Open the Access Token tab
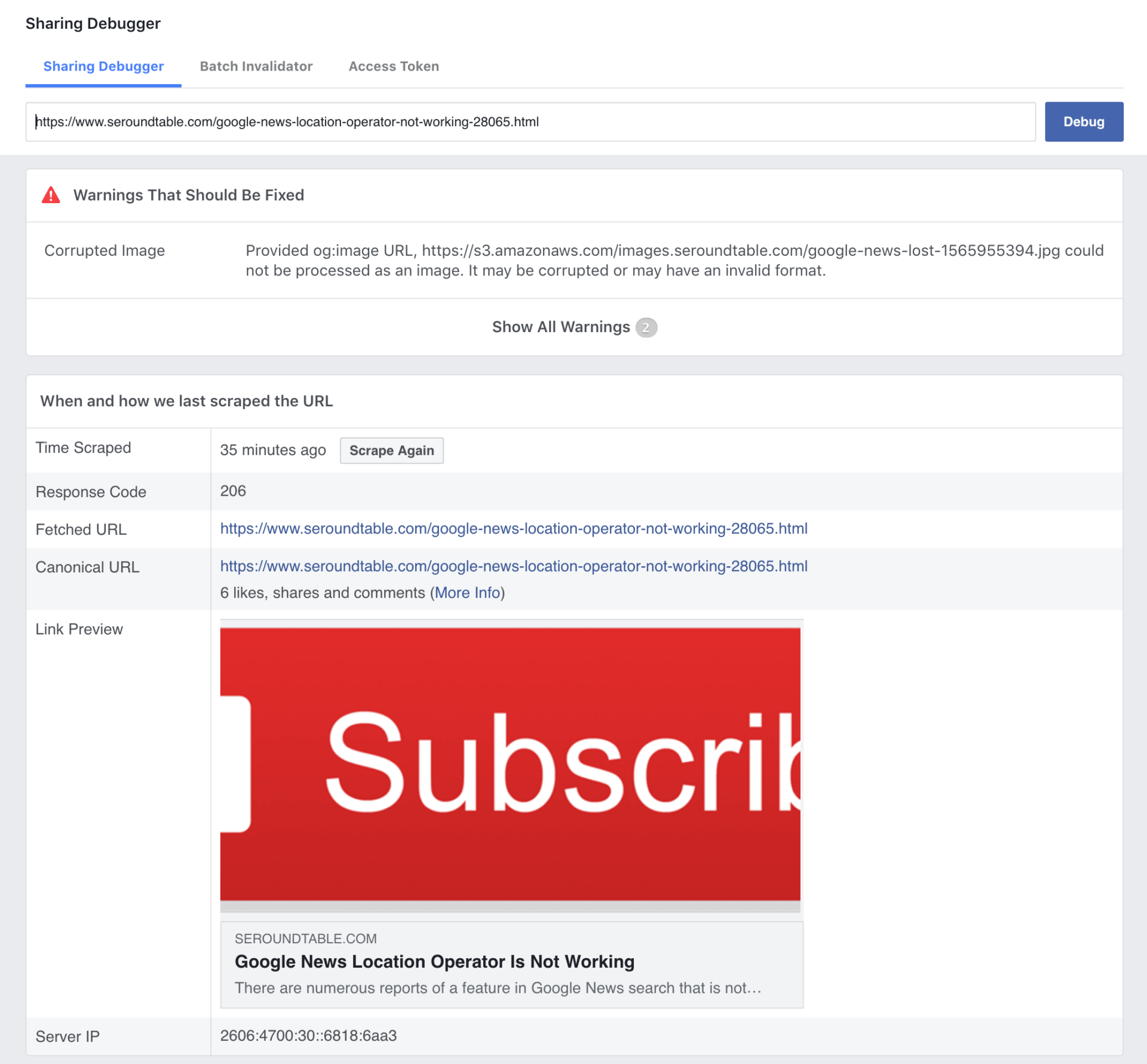Image resolution: width=1147 pixels, height=1064 pixels. 394,66
